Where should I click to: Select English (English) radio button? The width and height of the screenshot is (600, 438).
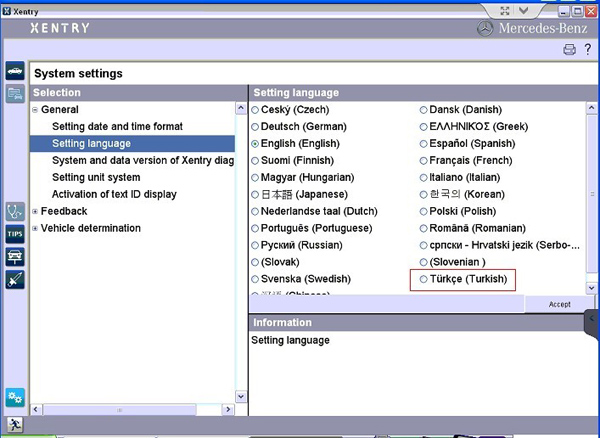tap(255, 144)
